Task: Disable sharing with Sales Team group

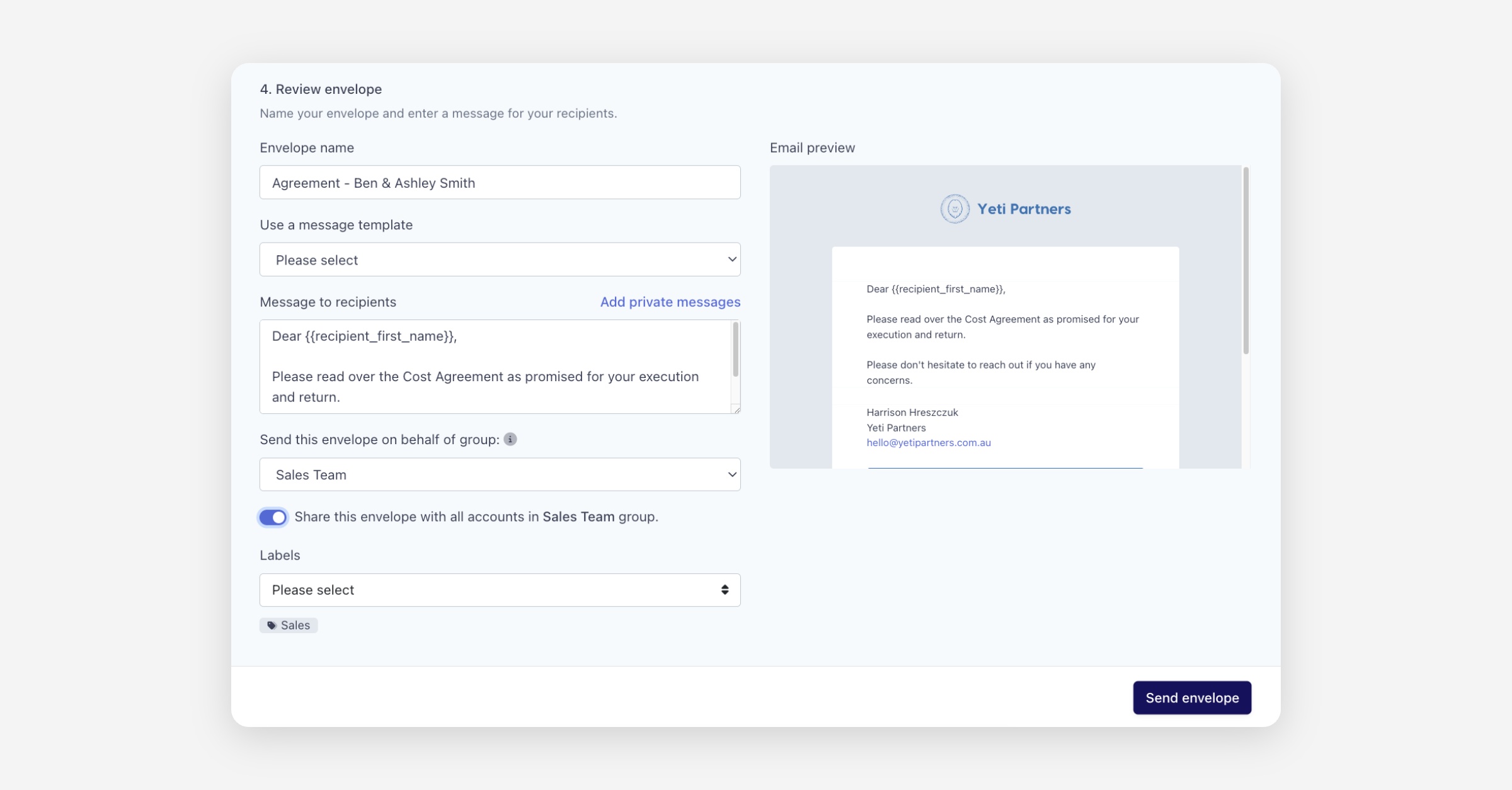Action: (x=273, y=517)
